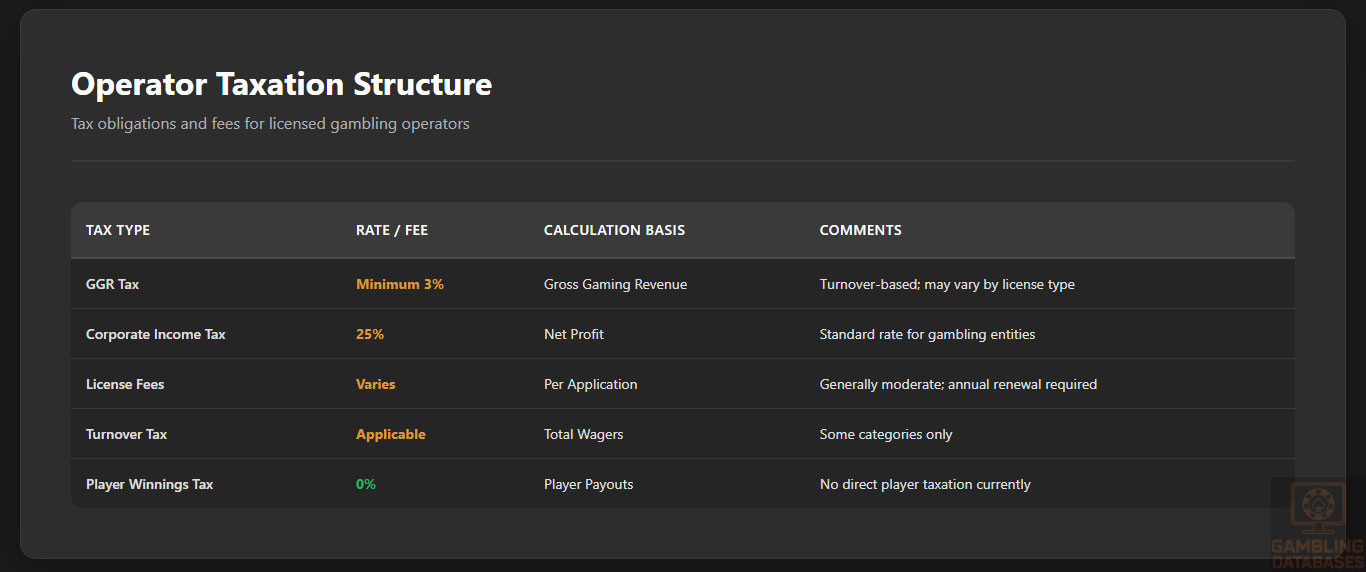1366x572 pixels.
Task: Click the RATE / FEE column header
Action: pos(392,230)
